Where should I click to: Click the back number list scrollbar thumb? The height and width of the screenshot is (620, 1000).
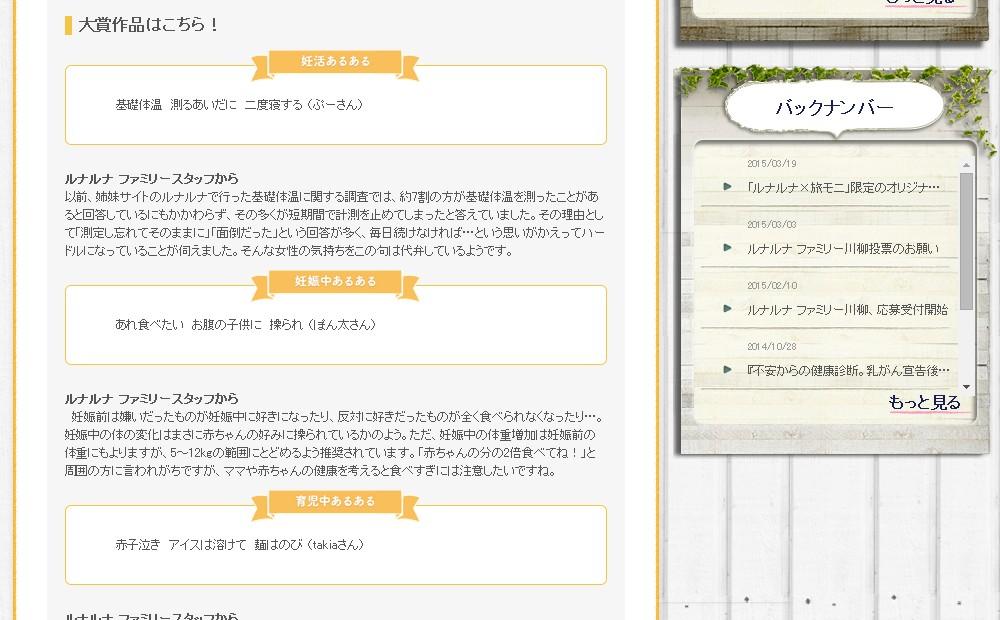(966, 240)
